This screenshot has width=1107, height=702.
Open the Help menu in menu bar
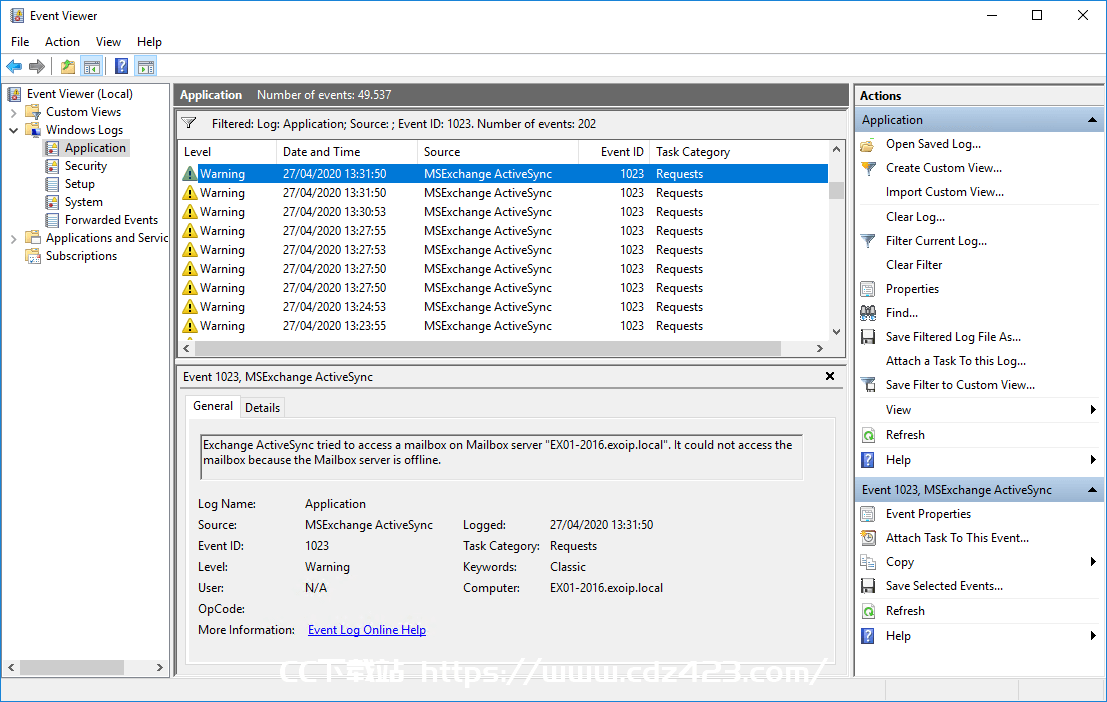click(x=150, y=42)
